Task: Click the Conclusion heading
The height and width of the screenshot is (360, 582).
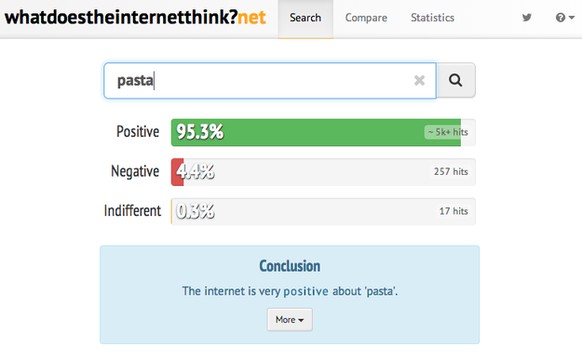Action: point(290,266)
